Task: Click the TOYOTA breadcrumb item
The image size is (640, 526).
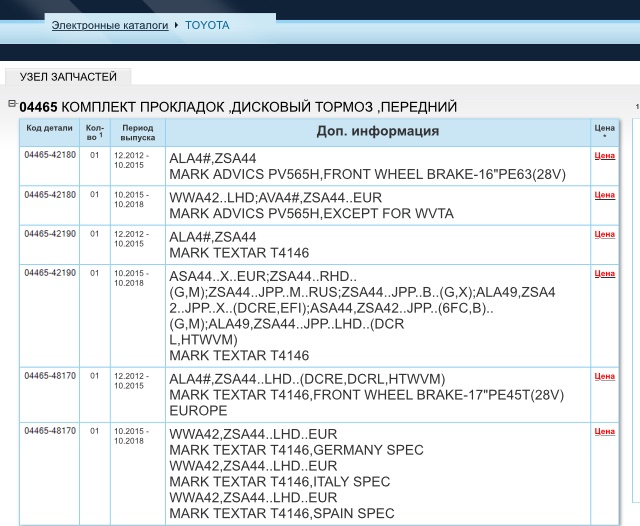Action: (207, 25)
